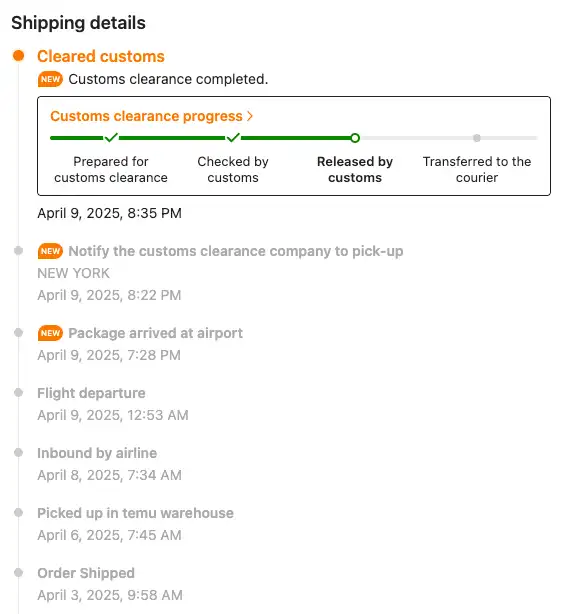Select the Flight departure timeline dot
The width and height of the screenshot is (563, 614).
click(x=18, y=392)
